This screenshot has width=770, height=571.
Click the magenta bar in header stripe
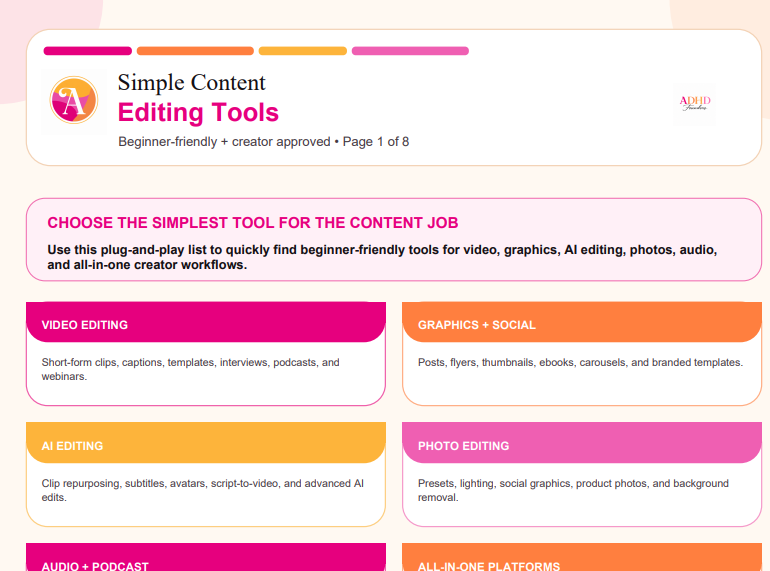point(88,51)
